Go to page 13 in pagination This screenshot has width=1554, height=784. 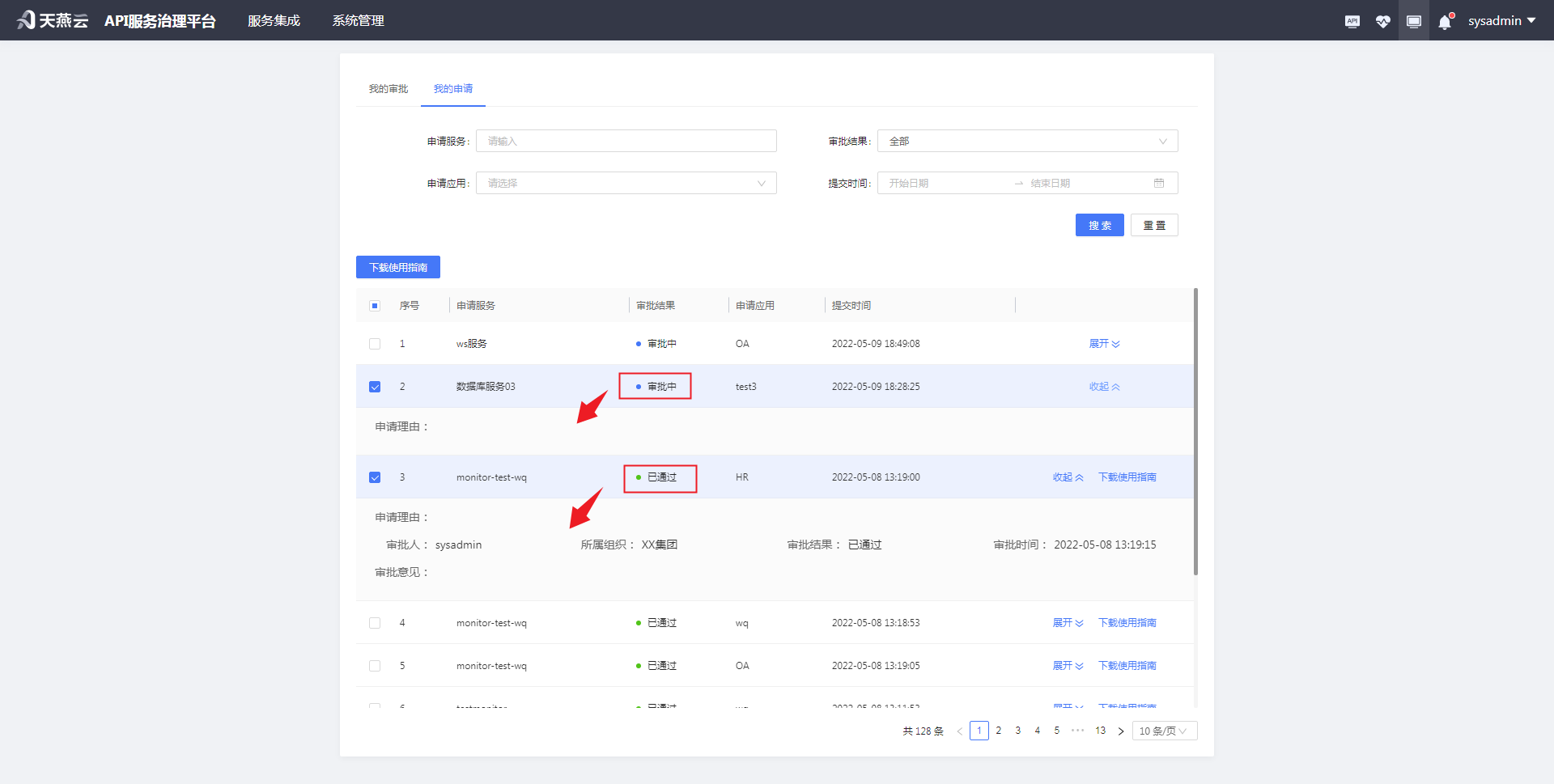click(x=1100, y=730)
